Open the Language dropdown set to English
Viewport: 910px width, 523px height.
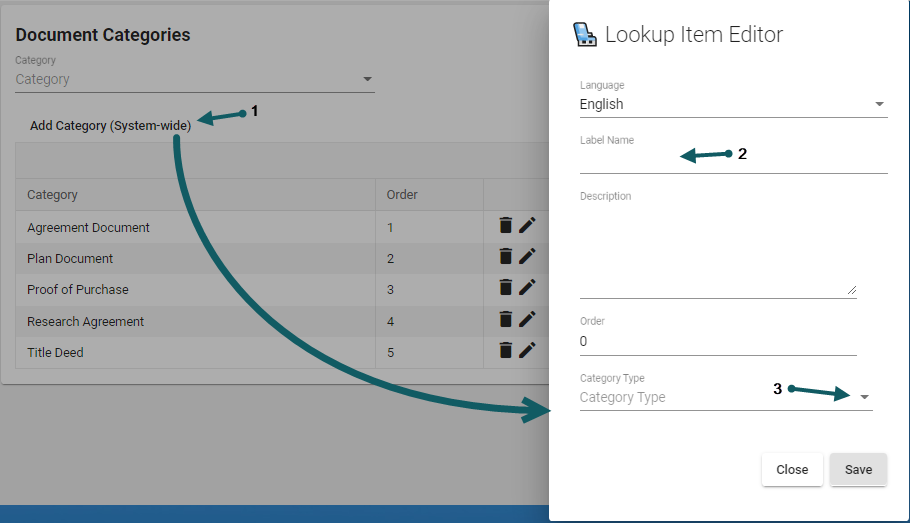tap(732, 104)
